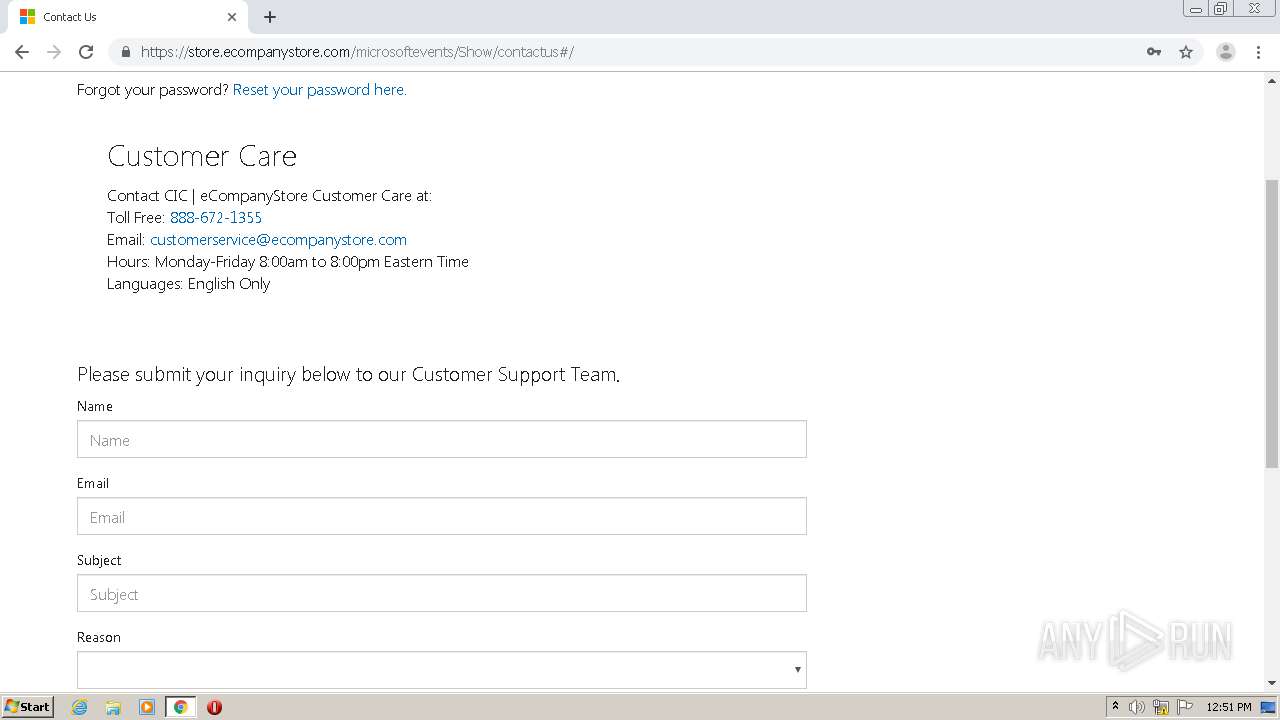Click the padlock site info icon
Viewport: 1280px width, 720px height.
[x=125, y=52]
